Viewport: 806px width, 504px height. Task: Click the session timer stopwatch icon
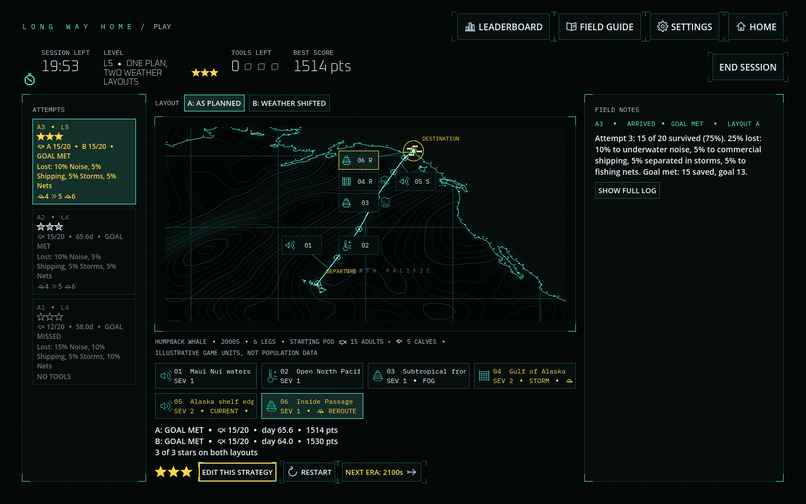coord(30,79)
